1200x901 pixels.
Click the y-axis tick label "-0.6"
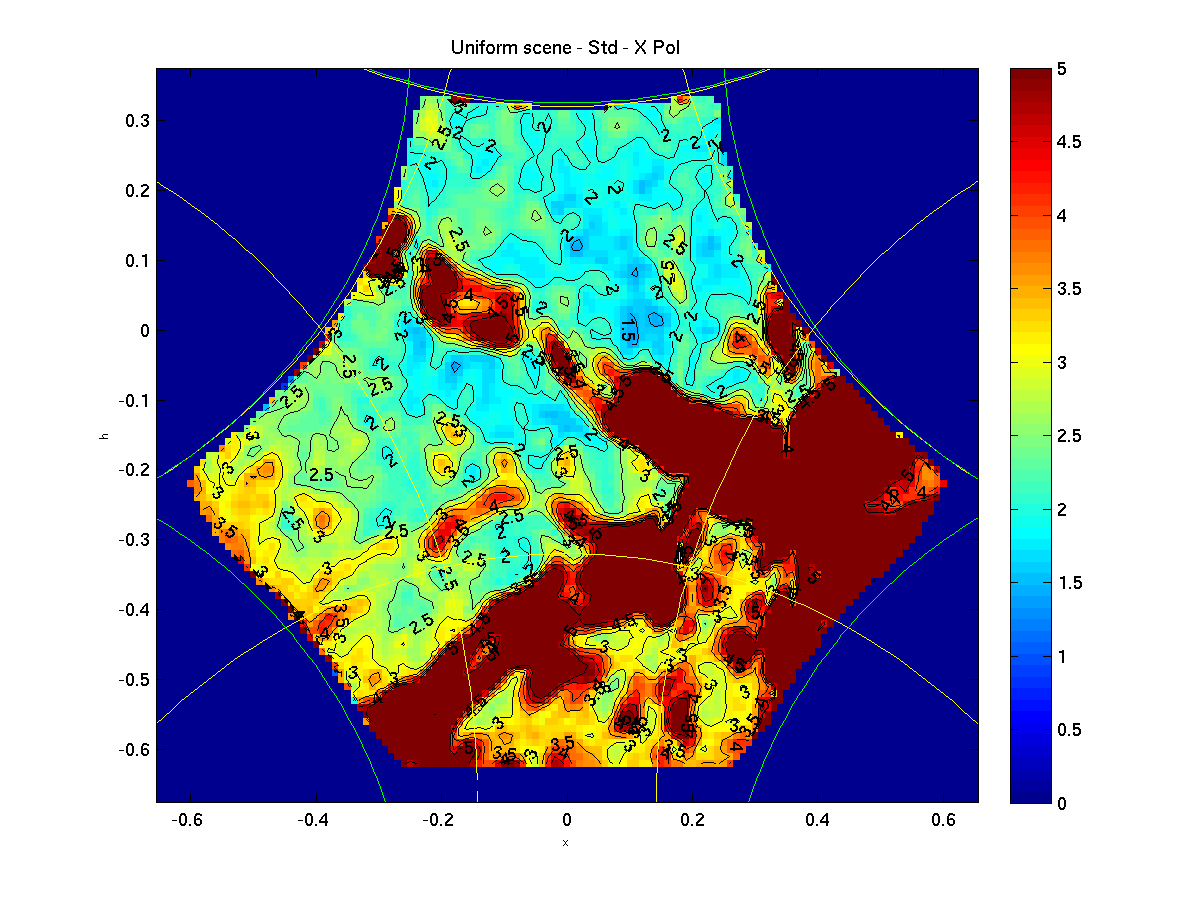point(134,750)
